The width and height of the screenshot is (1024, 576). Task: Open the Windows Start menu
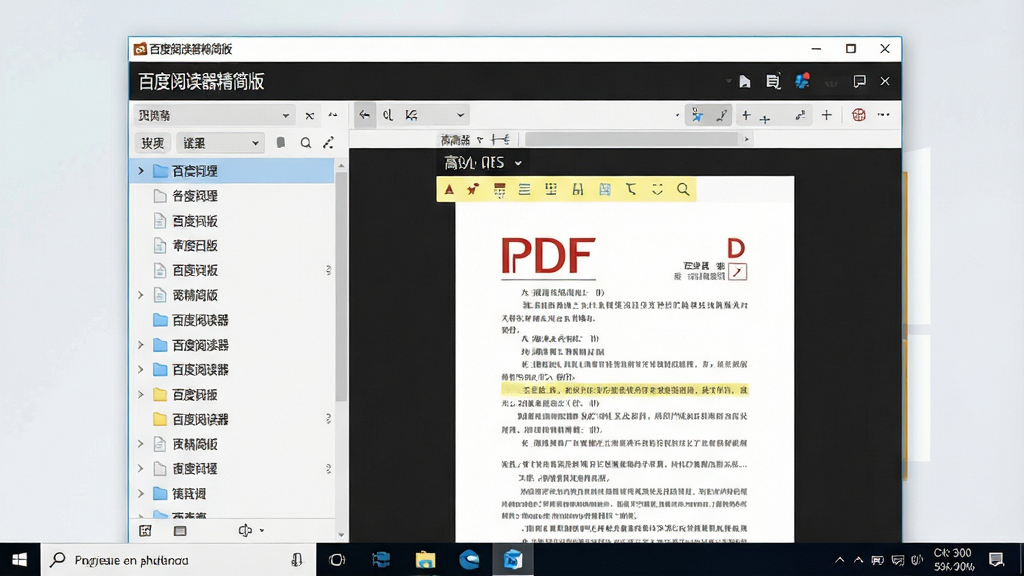[x=20, y=560]
